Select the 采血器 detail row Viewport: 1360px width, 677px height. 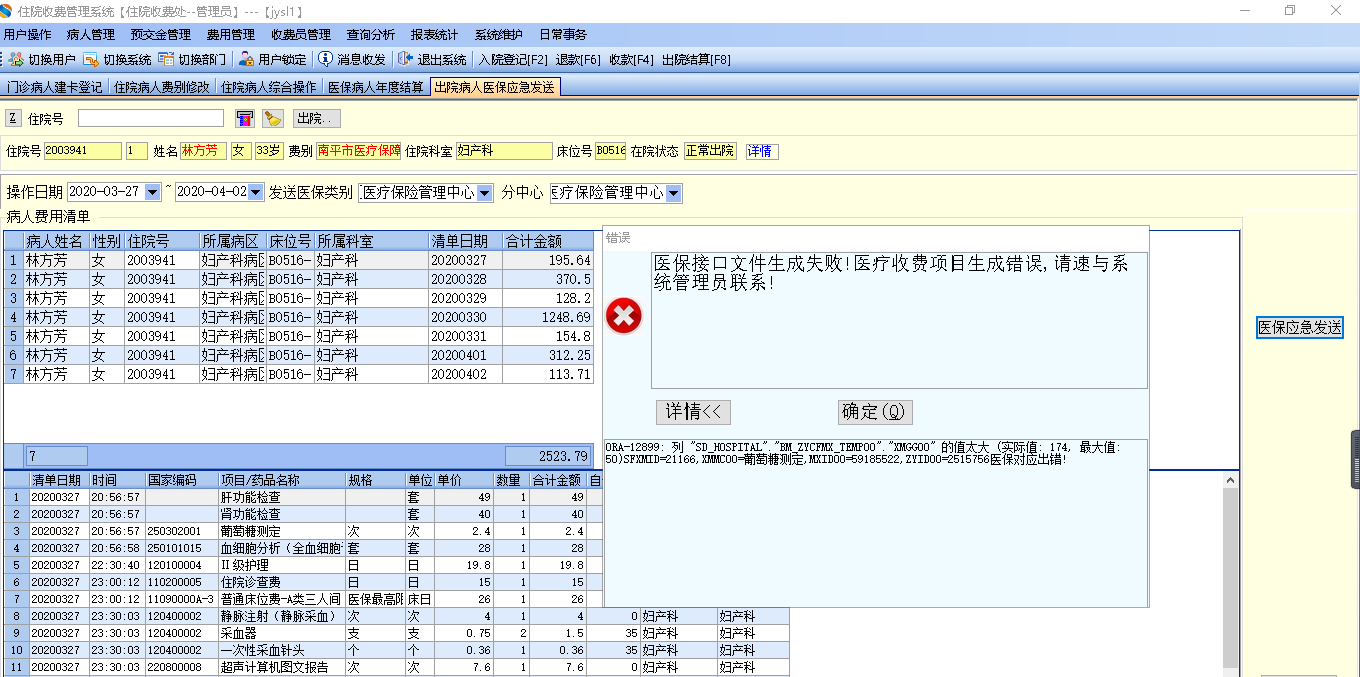[x=396, y=633]
